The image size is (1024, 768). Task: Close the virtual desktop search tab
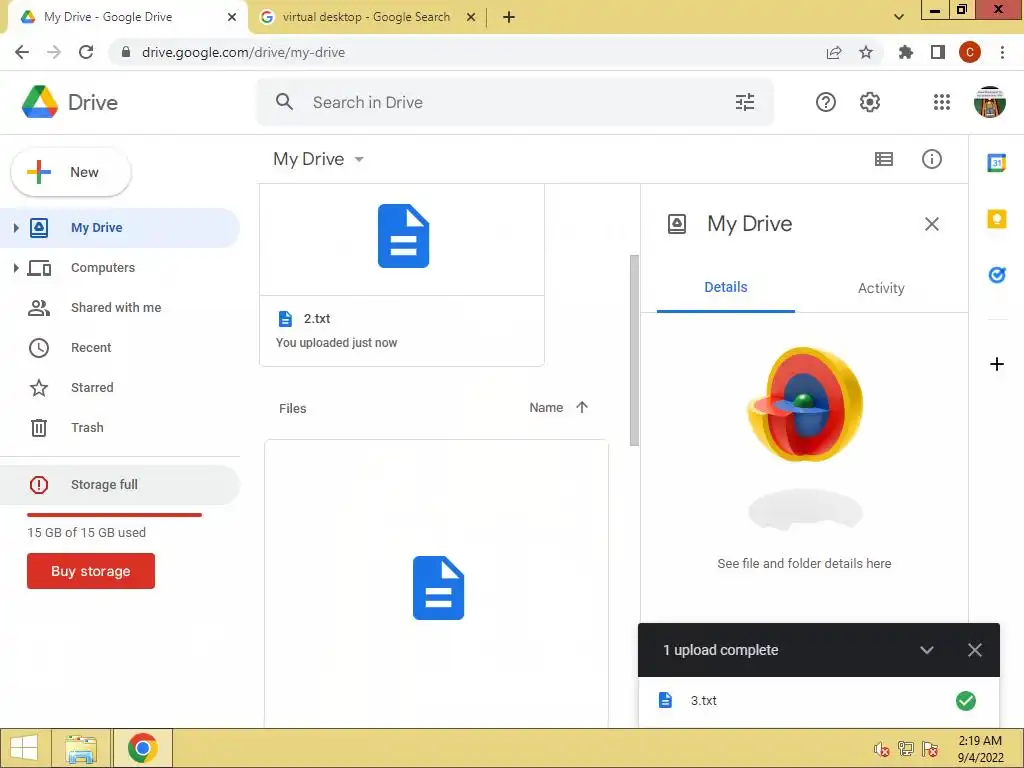pyautogui.click(x=470, y=17)
